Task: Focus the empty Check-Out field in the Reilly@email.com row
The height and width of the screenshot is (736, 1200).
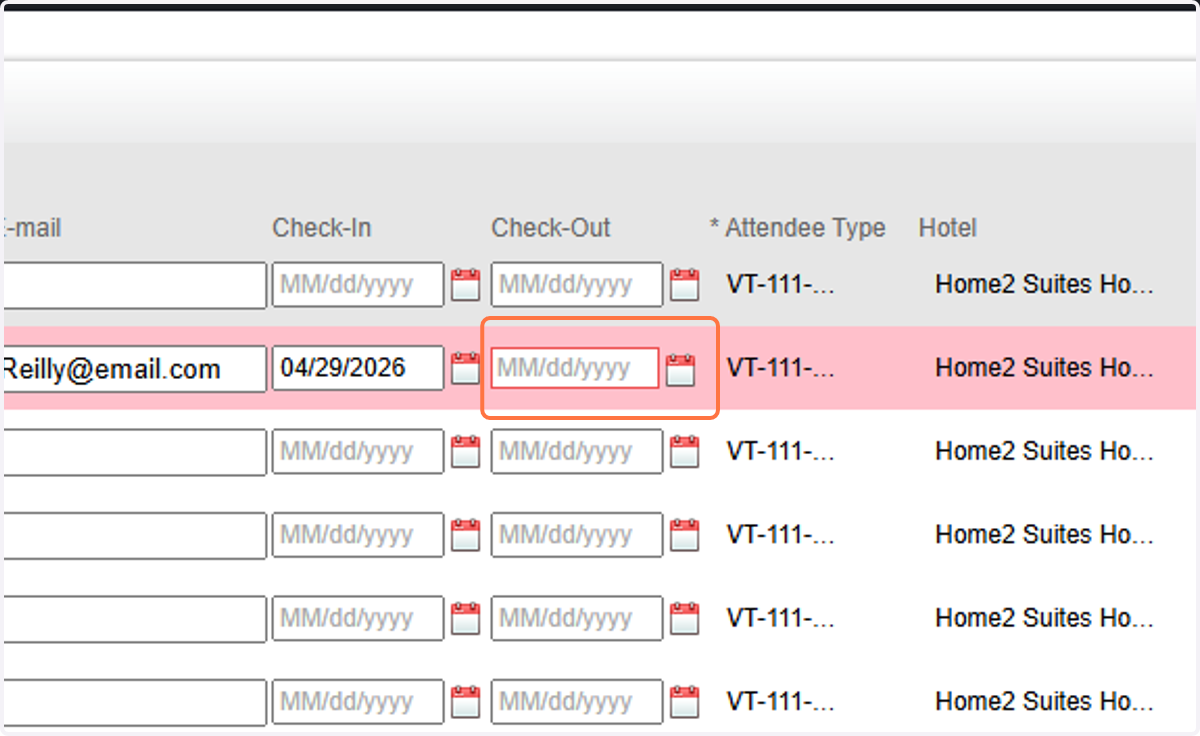Action: [575, 369]
